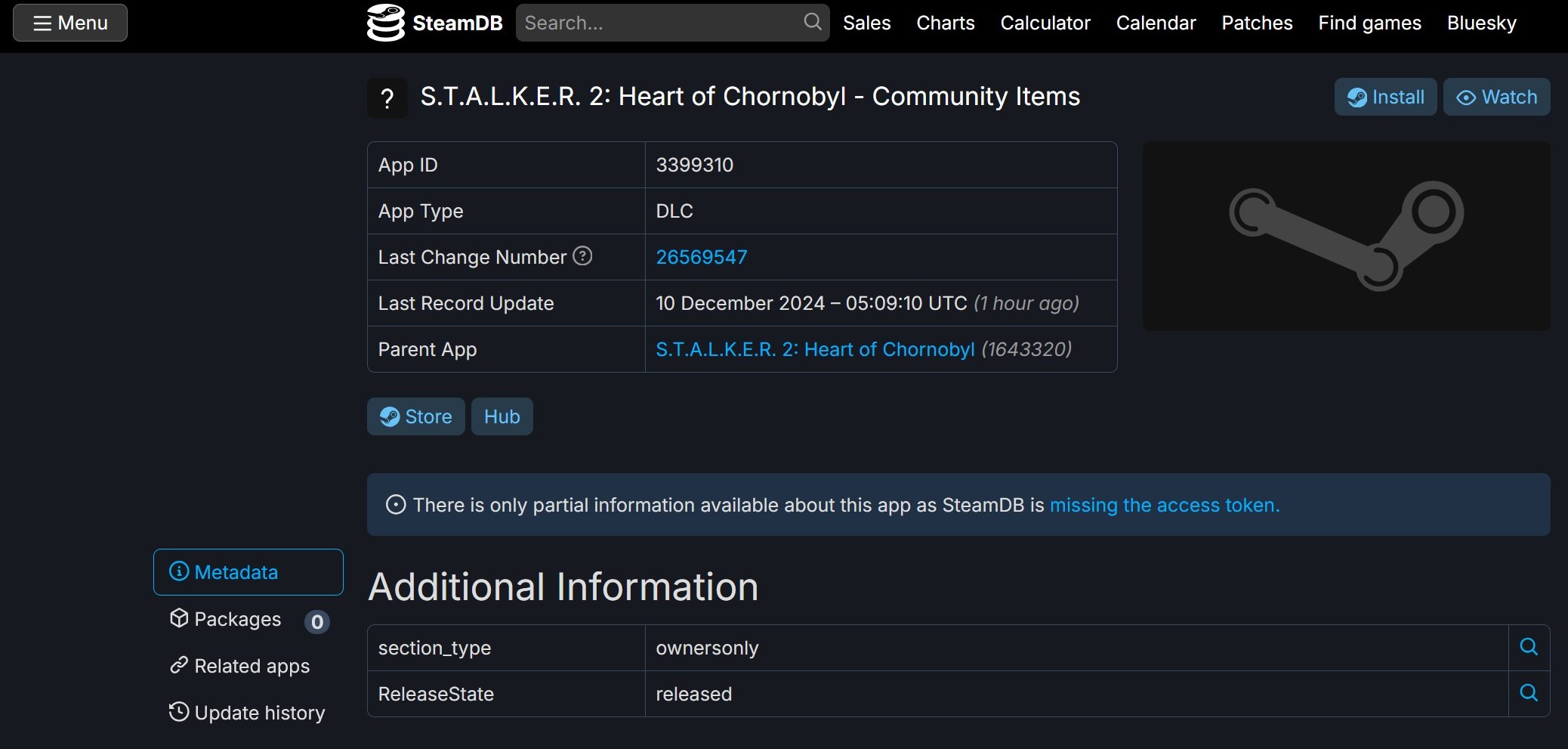Click the Install button
Image resolution: width=1568 pixels, height=749 pixels.
(1386, 97)
